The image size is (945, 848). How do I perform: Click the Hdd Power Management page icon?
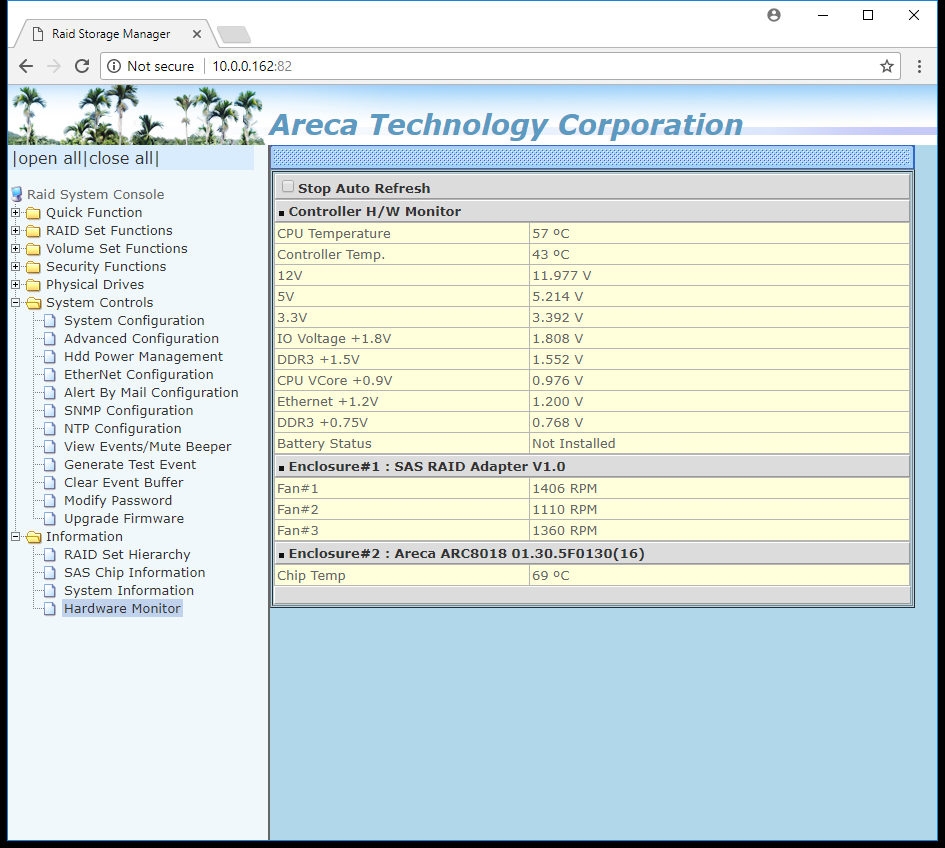coord(50,357)
